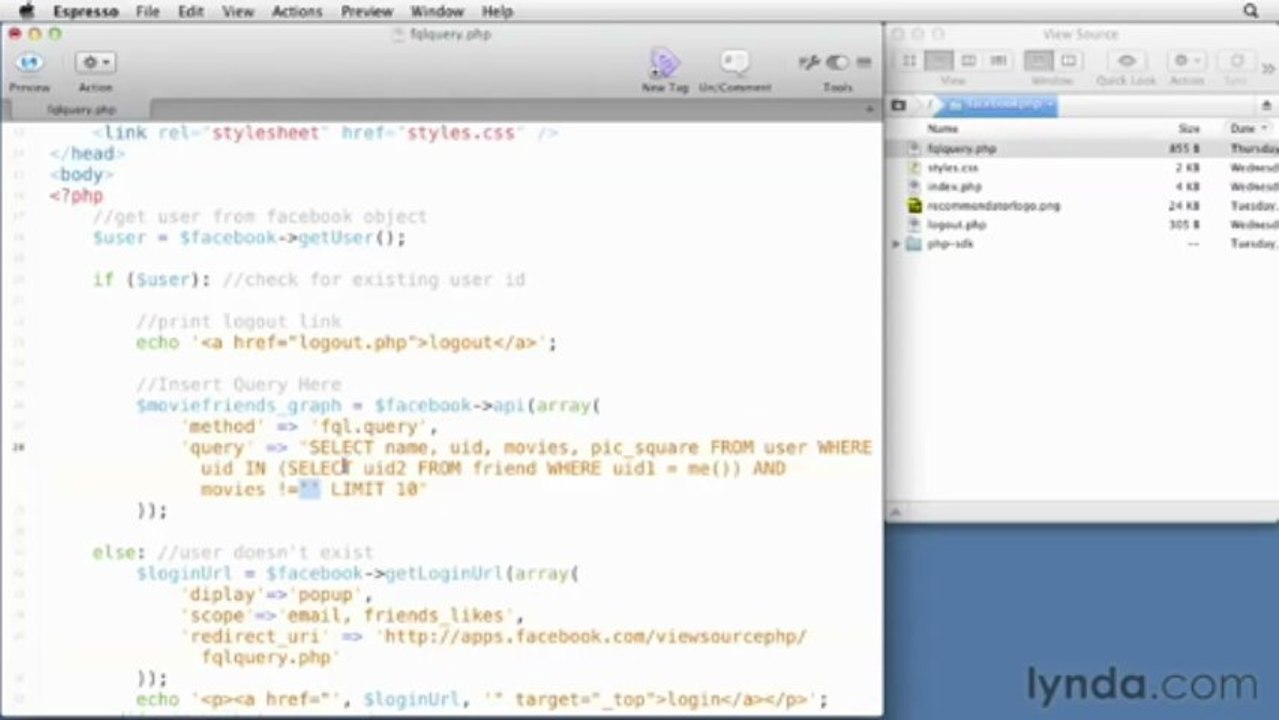Click the '<?php' opening tag in code

pos(76,196)
